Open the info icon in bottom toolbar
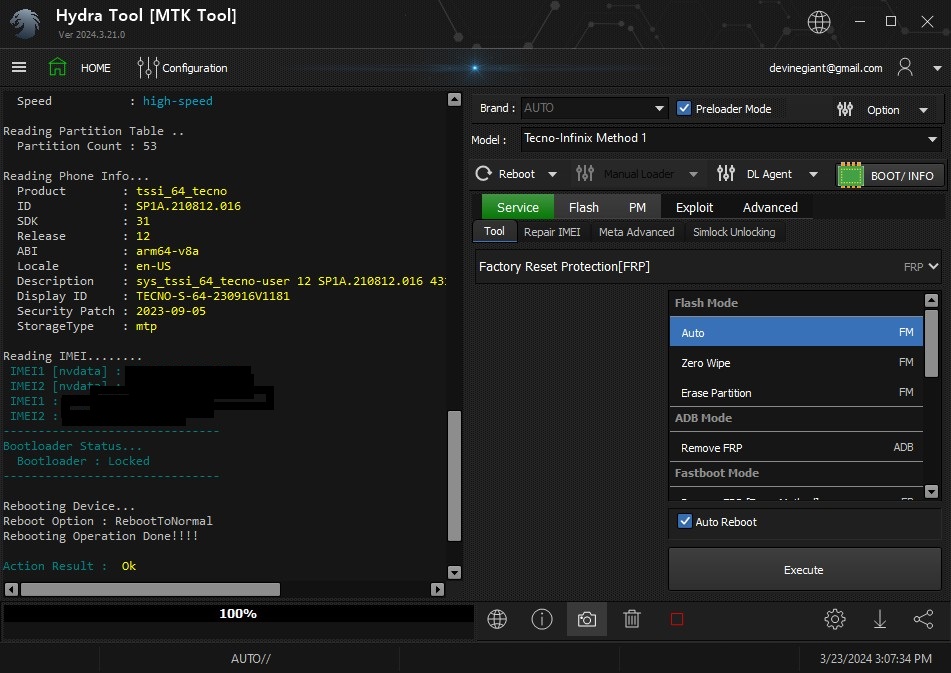951x673 pixels. (x=542, y=619)
